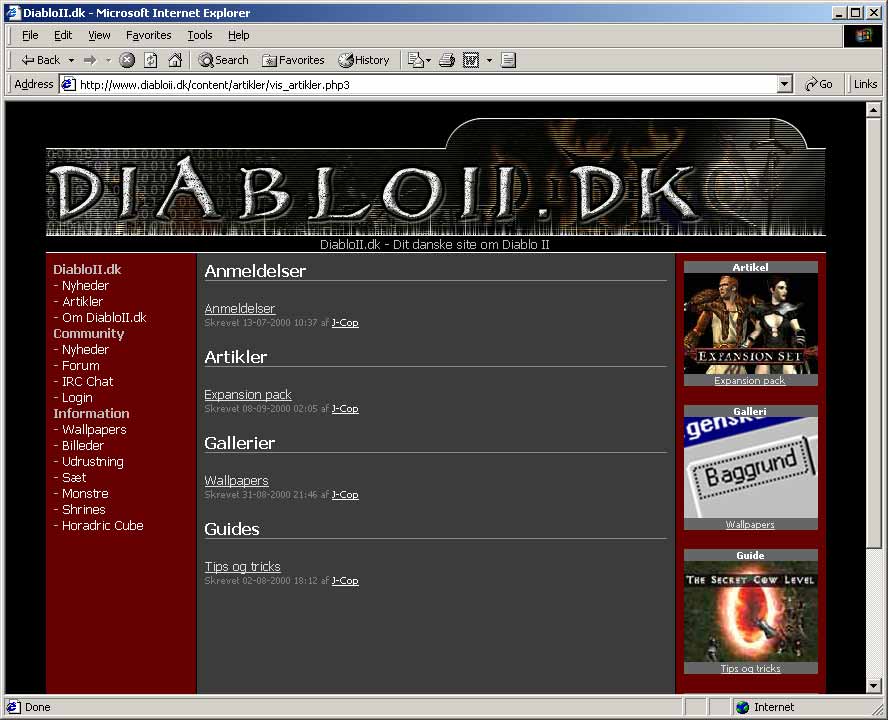Go to the Home page icon

[x=175, y=60]
